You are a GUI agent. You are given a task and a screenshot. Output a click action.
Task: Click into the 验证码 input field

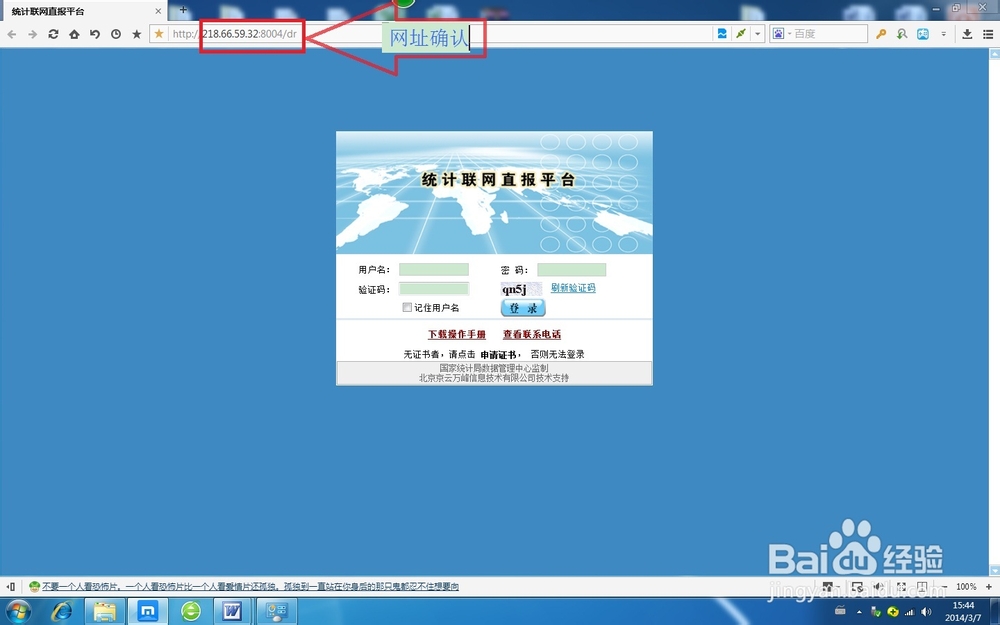click(x=434, y=289)
